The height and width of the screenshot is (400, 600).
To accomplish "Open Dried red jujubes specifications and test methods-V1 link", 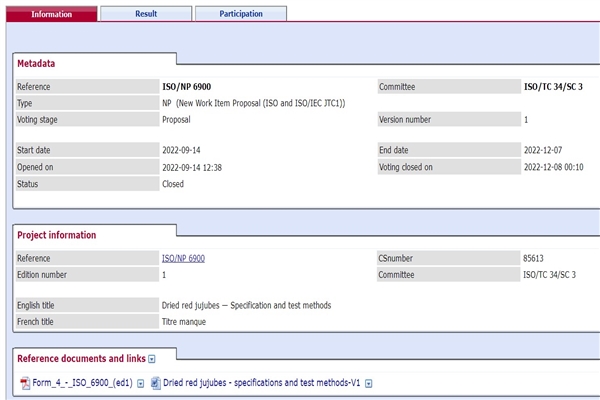I will coord(262,382).
